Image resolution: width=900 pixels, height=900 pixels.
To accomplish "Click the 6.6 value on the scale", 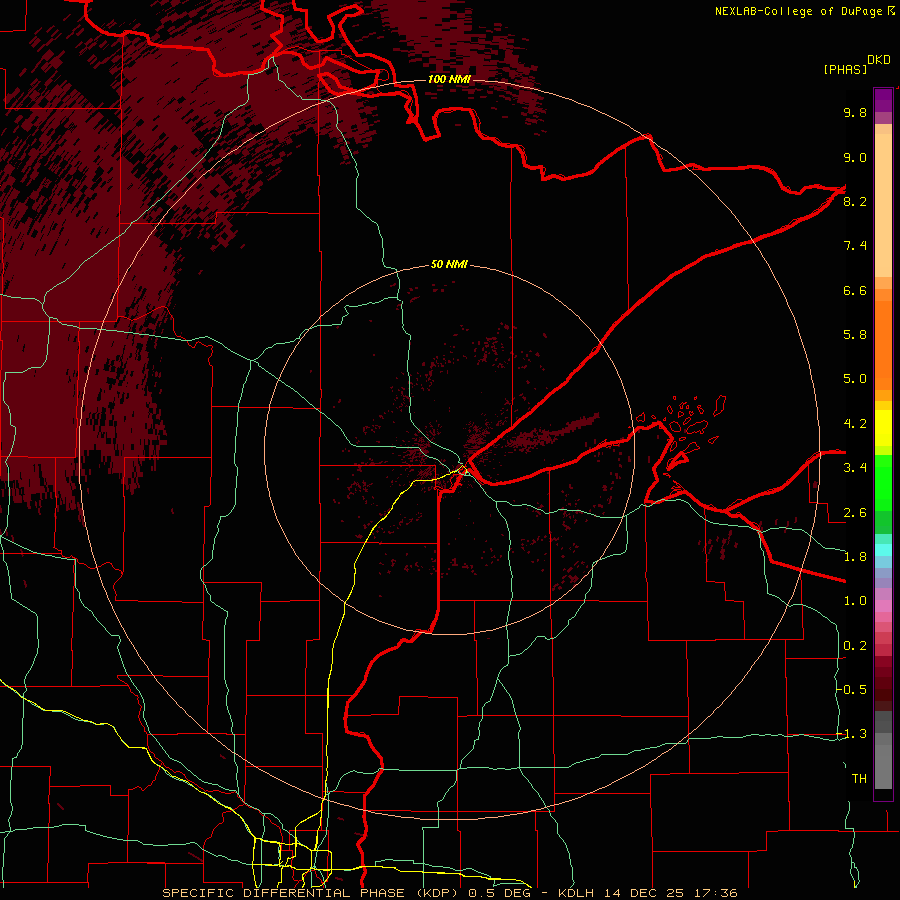I will (855, 290).
